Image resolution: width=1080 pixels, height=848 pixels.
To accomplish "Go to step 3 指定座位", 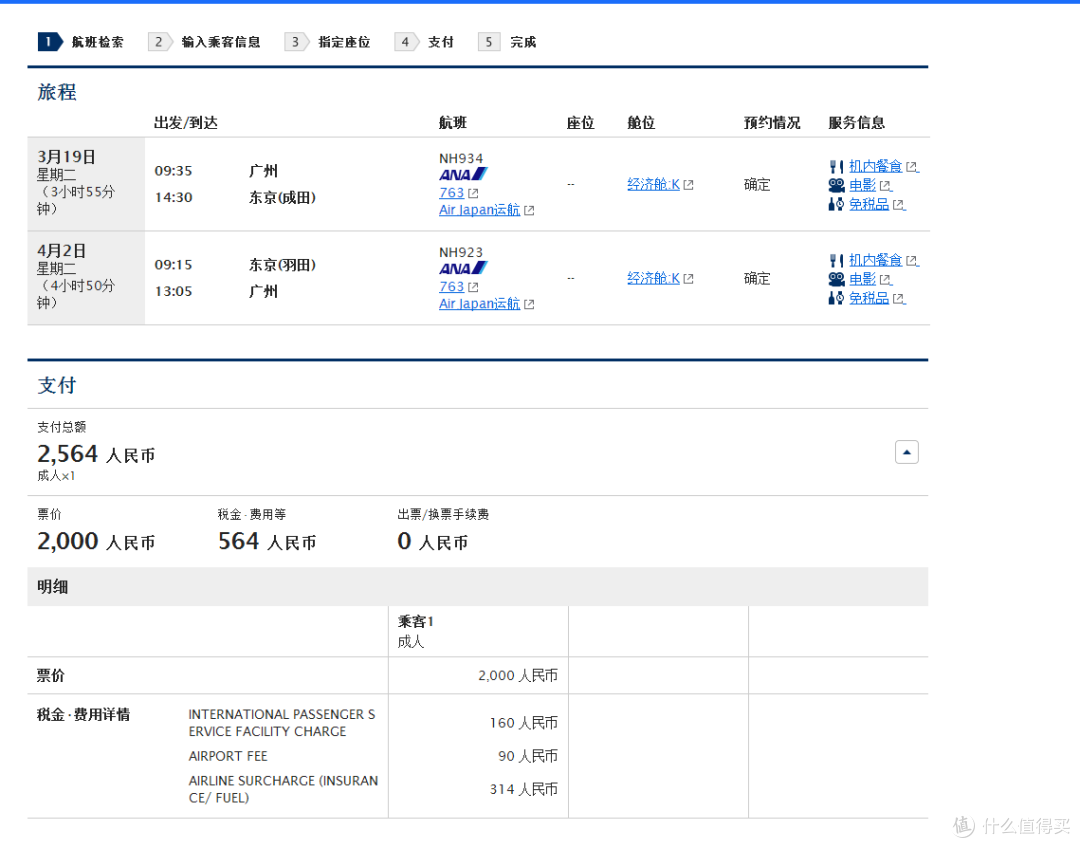I will 328,42.
